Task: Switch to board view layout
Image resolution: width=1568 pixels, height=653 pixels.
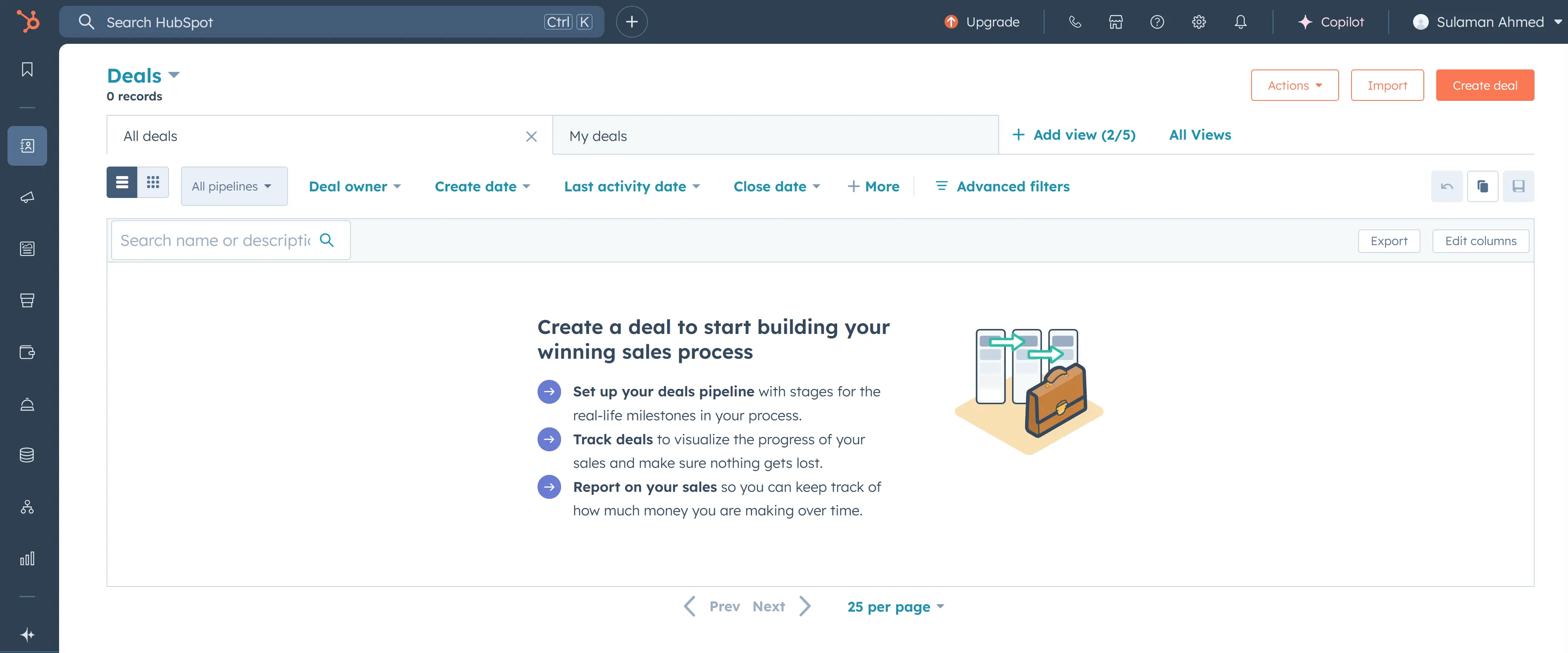Action: pos(153,182)
